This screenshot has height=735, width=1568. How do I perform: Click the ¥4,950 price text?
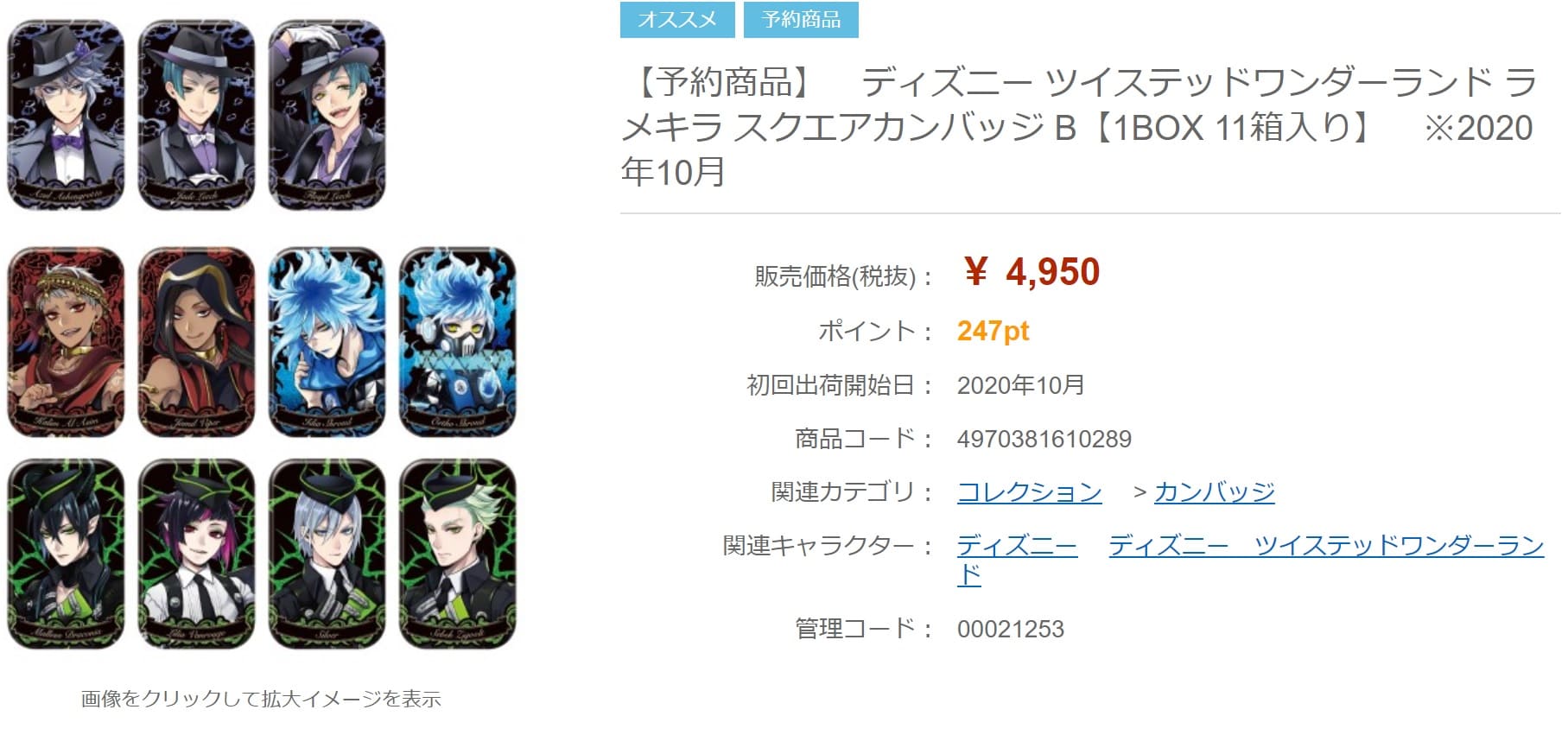tap(1032, 272)
